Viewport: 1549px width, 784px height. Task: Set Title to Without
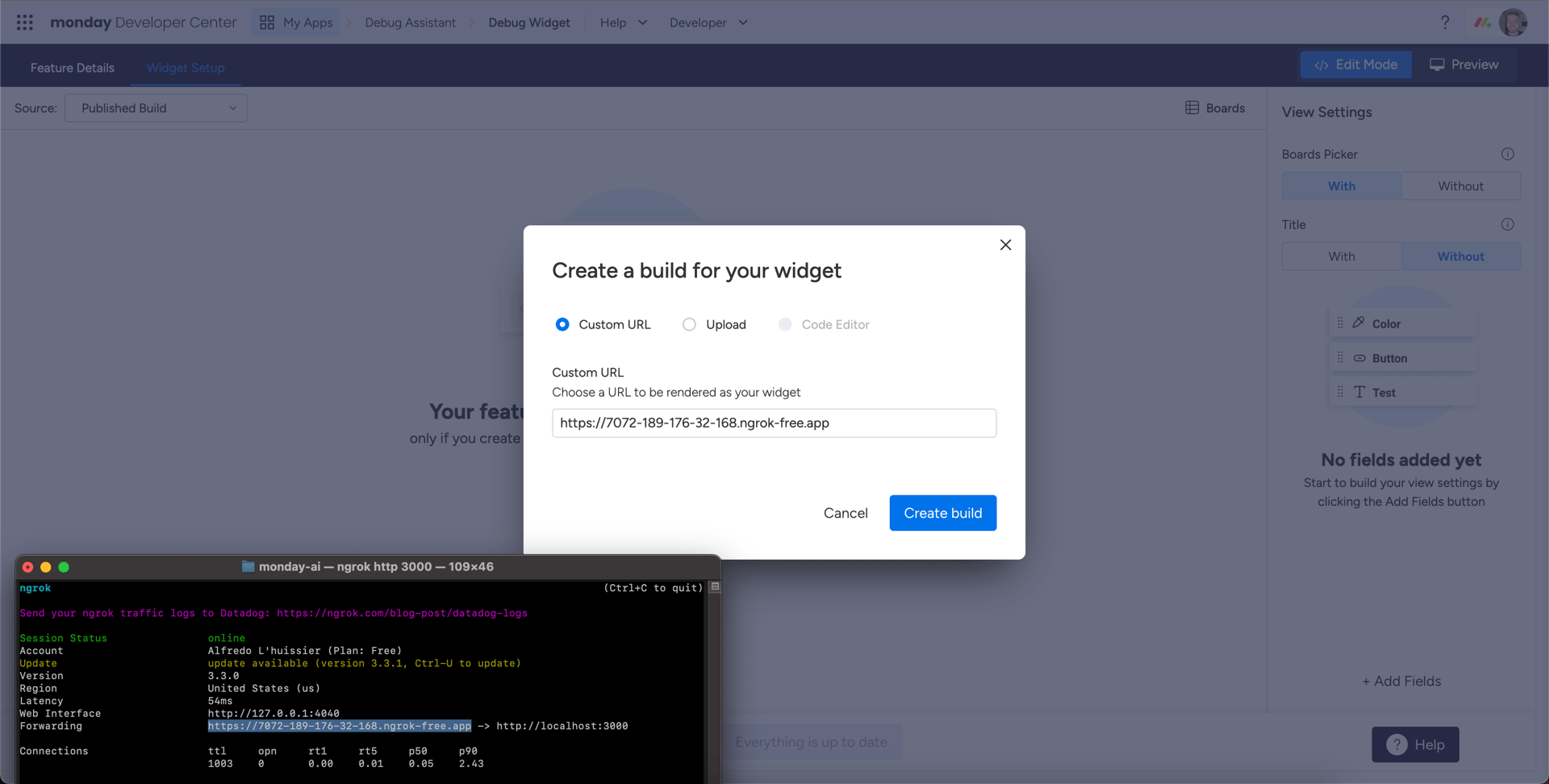(1461, 256)
